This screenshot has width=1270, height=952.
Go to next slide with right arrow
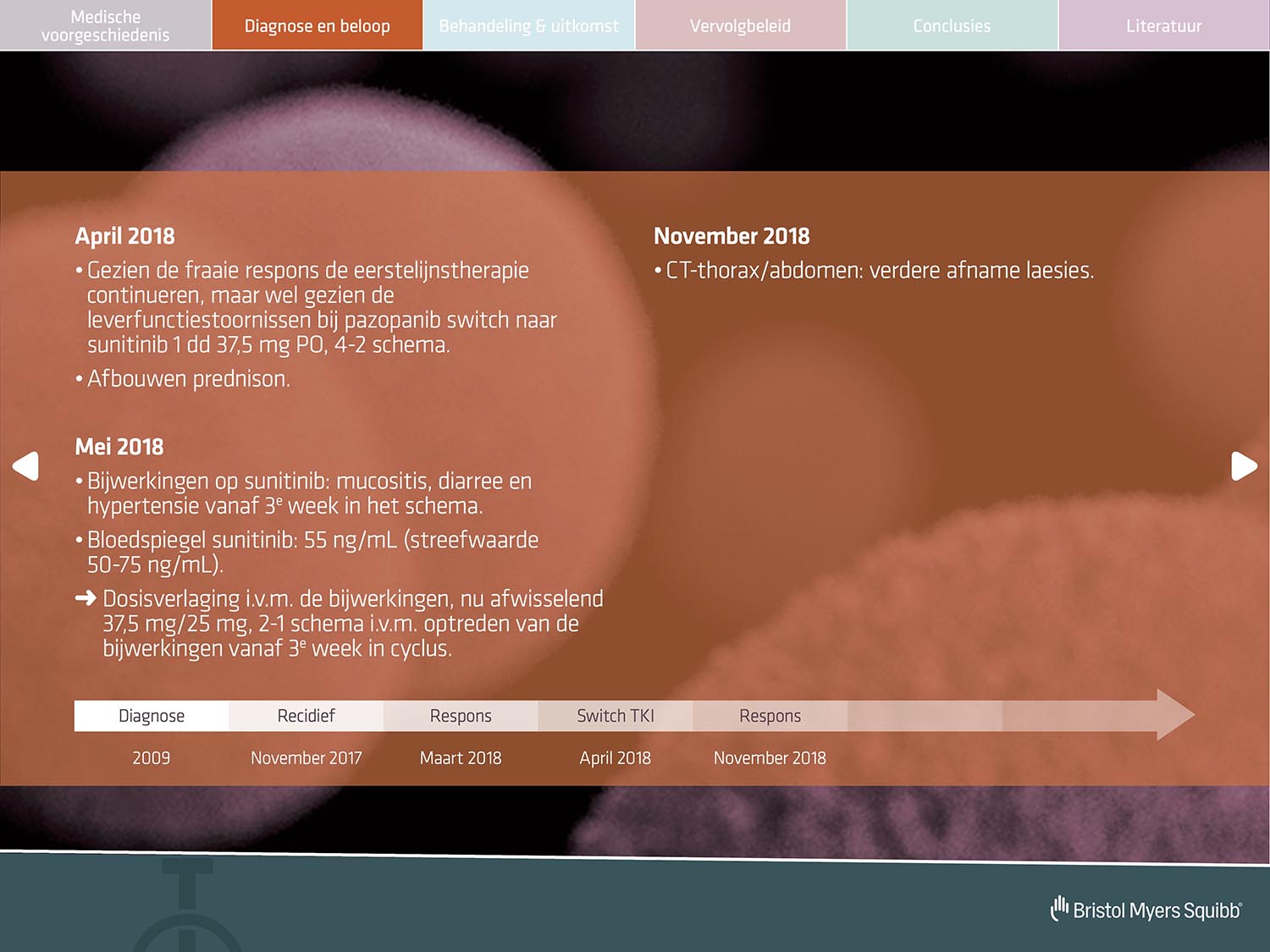pos(1244,466)
